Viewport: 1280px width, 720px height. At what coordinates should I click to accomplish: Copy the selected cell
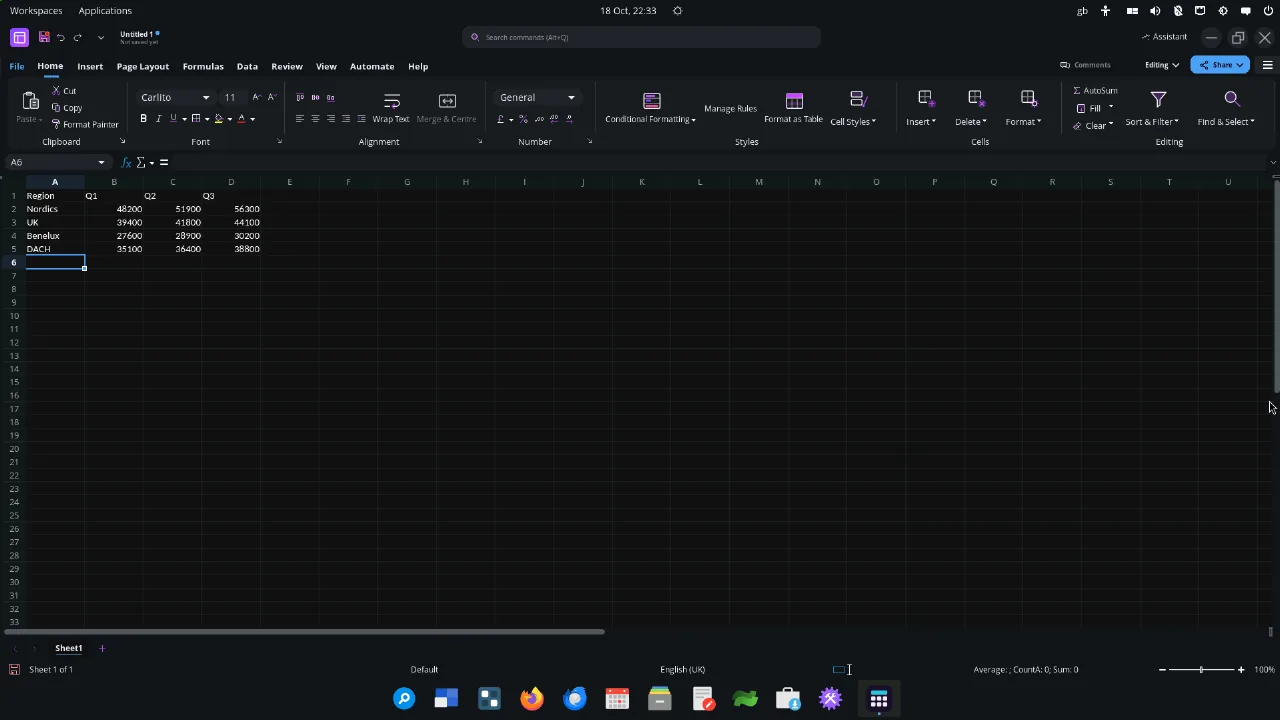click(67, 108)
